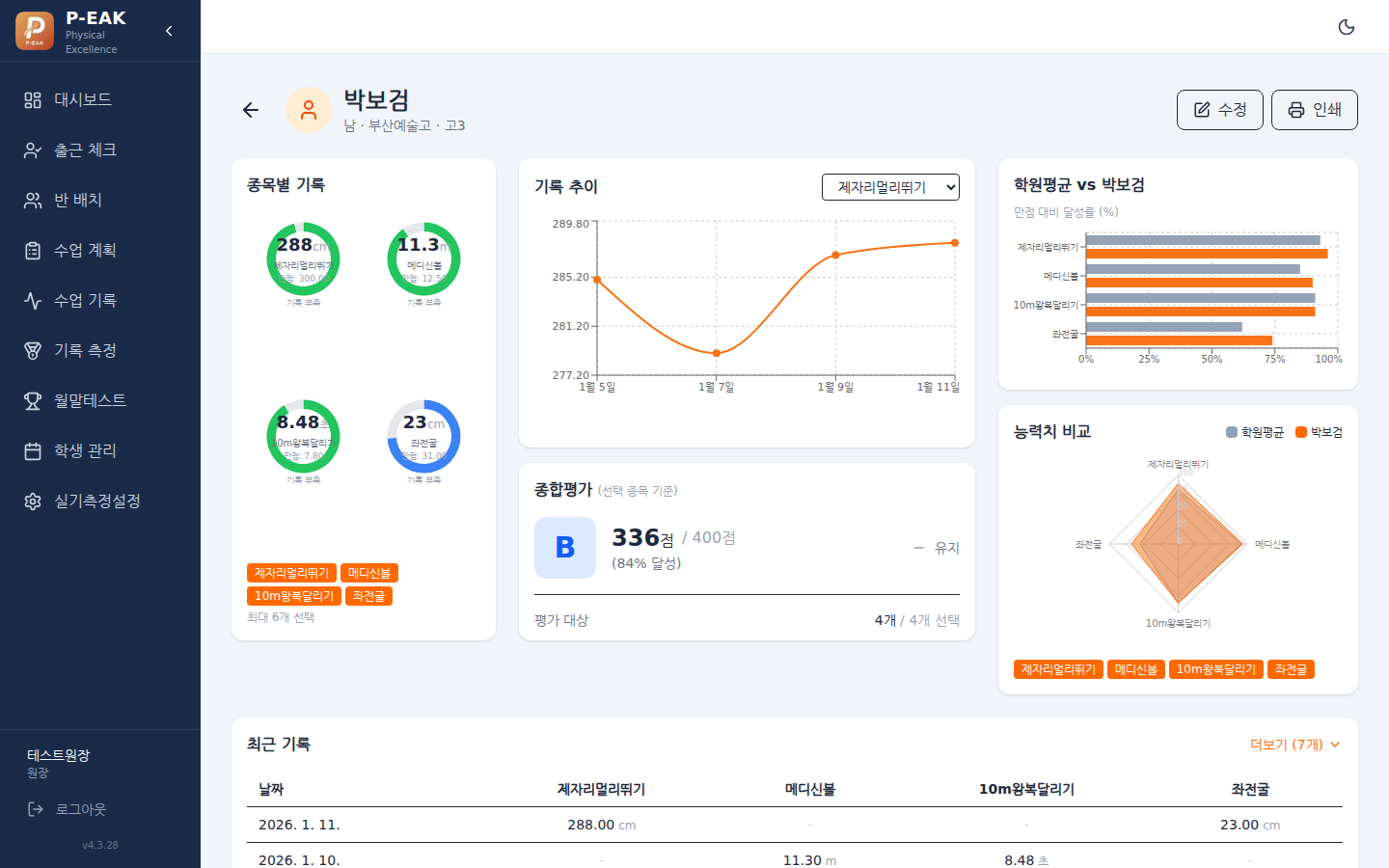Open the 기록 추이 event dropdown
This screenshot has width=1389, height=868.
click(890, 187)
